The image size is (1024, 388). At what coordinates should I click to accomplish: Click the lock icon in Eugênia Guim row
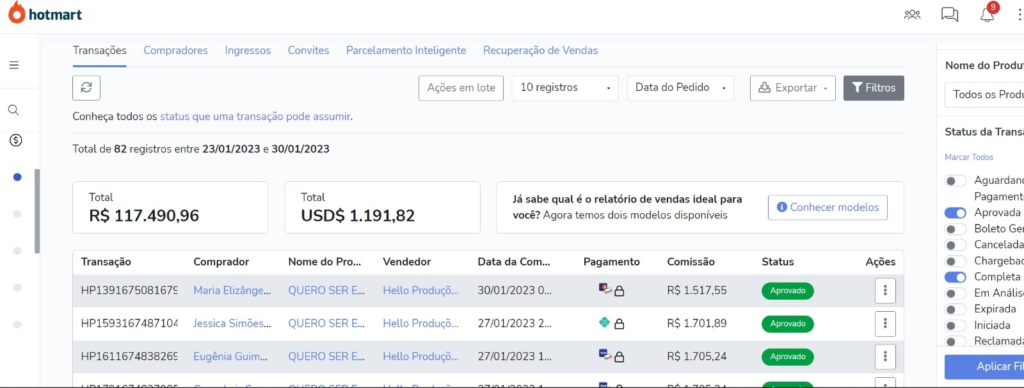pyautogui.click(x=619, y=357)
